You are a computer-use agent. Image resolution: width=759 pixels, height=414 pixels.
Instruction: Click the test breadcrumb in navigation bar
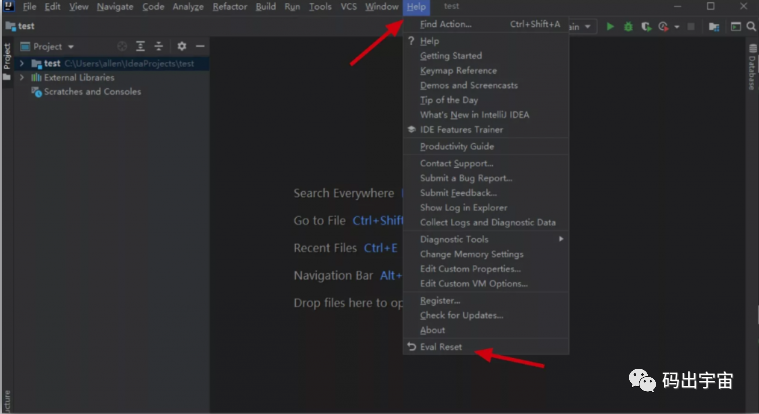(x=20, y=26)
